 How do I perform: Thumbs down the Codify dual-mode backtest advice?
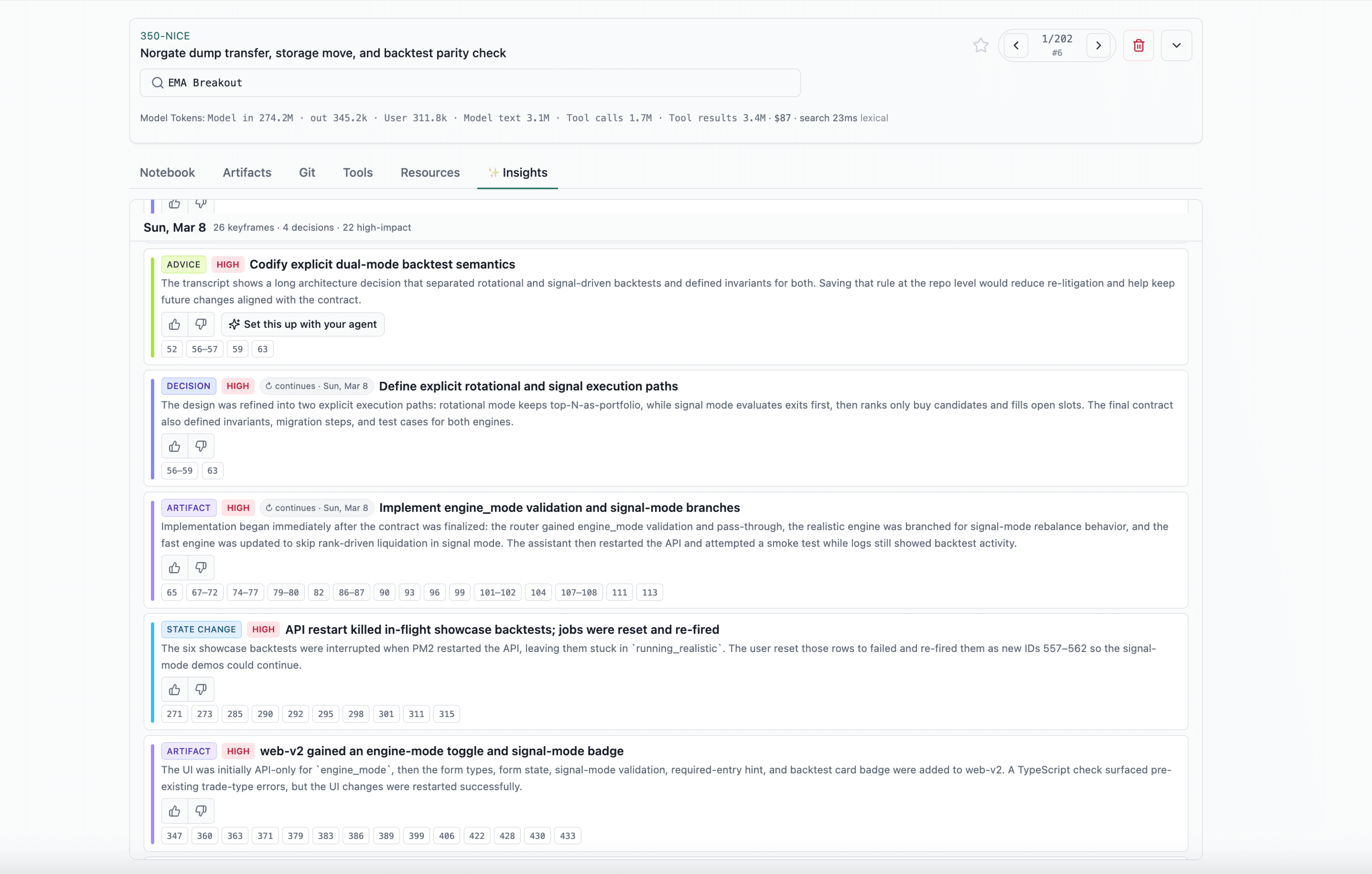200,325
